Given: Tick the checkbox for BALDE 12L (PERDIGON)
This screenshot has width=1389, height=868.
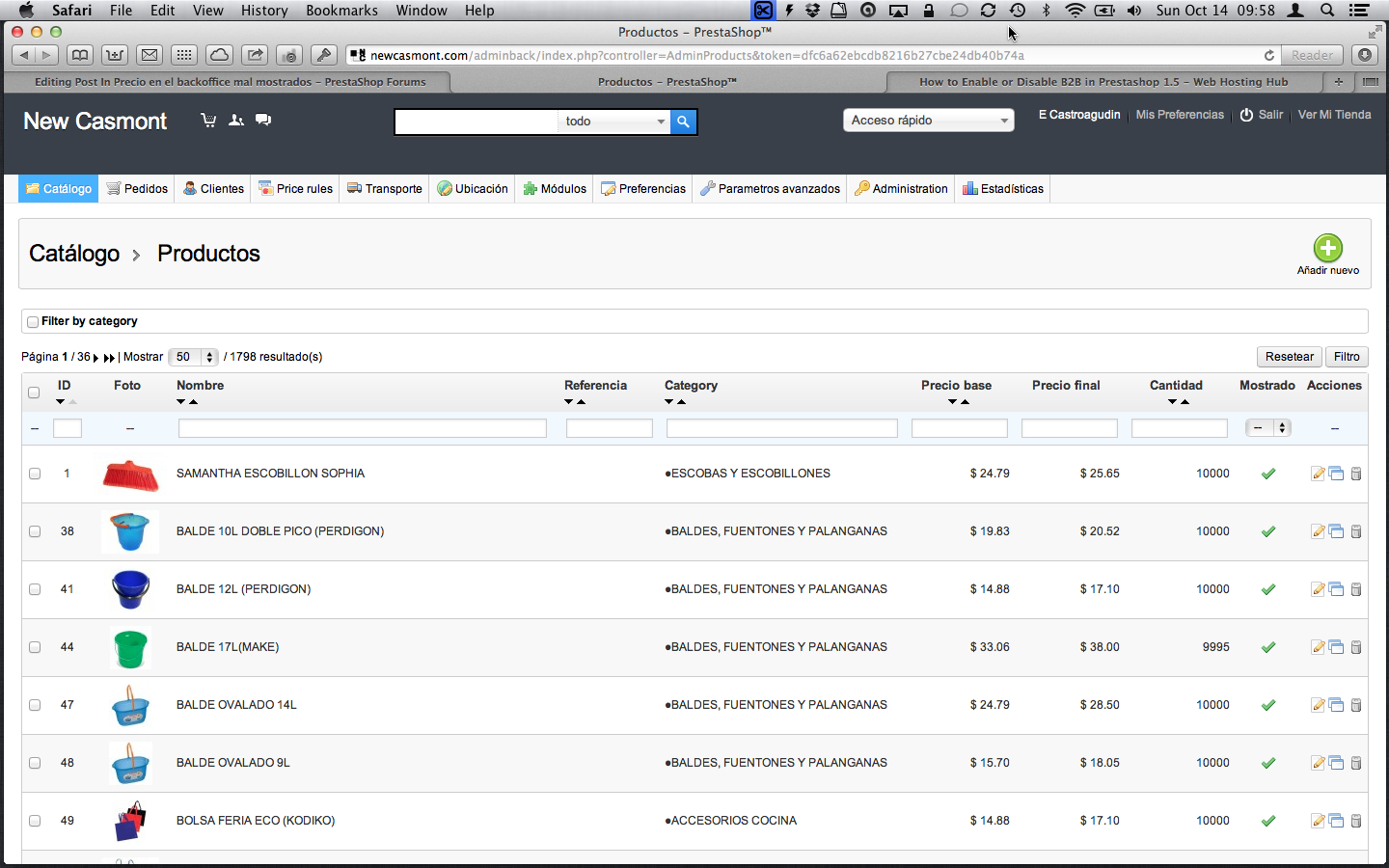Looking at the screenshot, I should pyautogui.click(x=35, y=589).
